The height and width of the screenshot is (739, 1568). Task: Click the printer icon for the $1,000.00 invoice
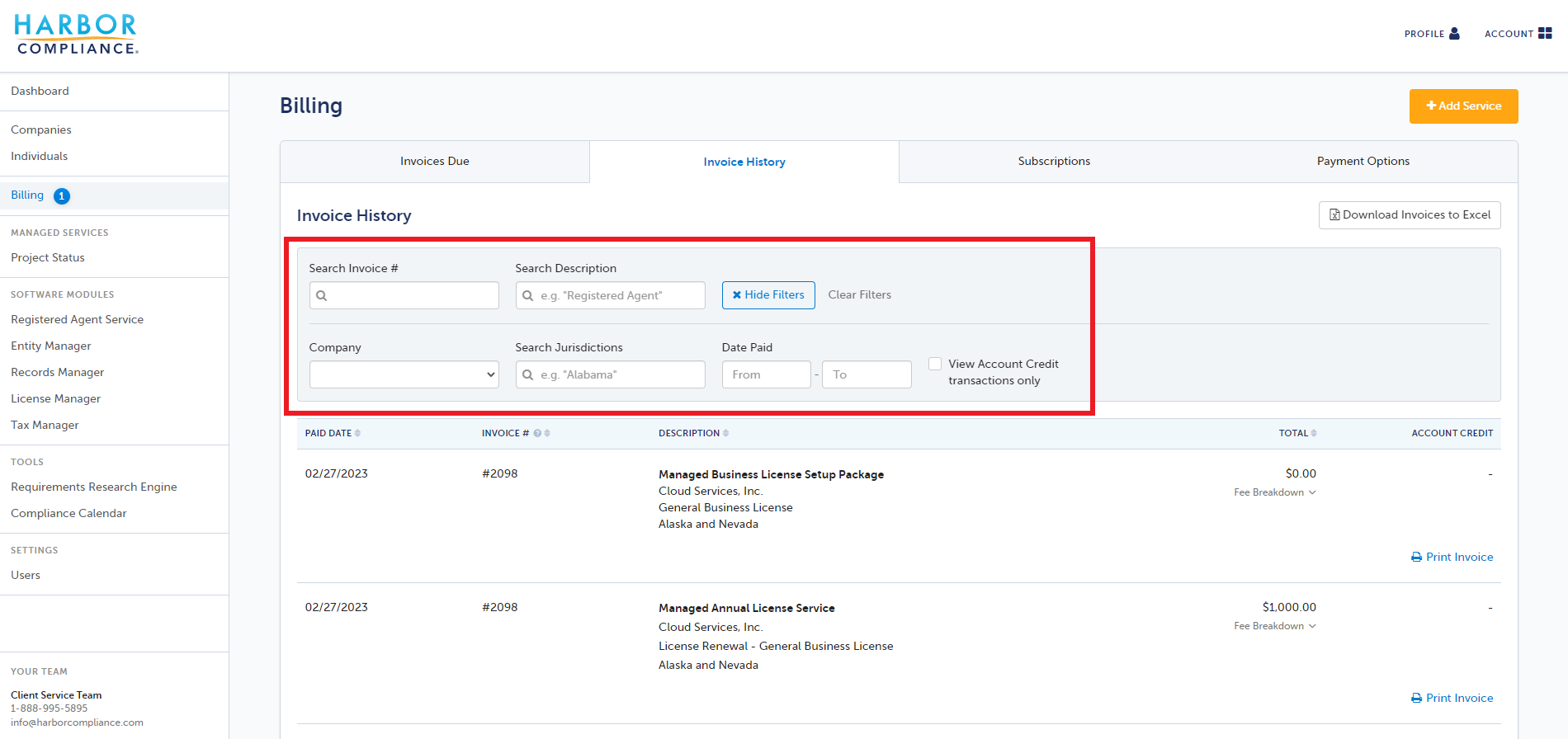(x=1417, y=698)
